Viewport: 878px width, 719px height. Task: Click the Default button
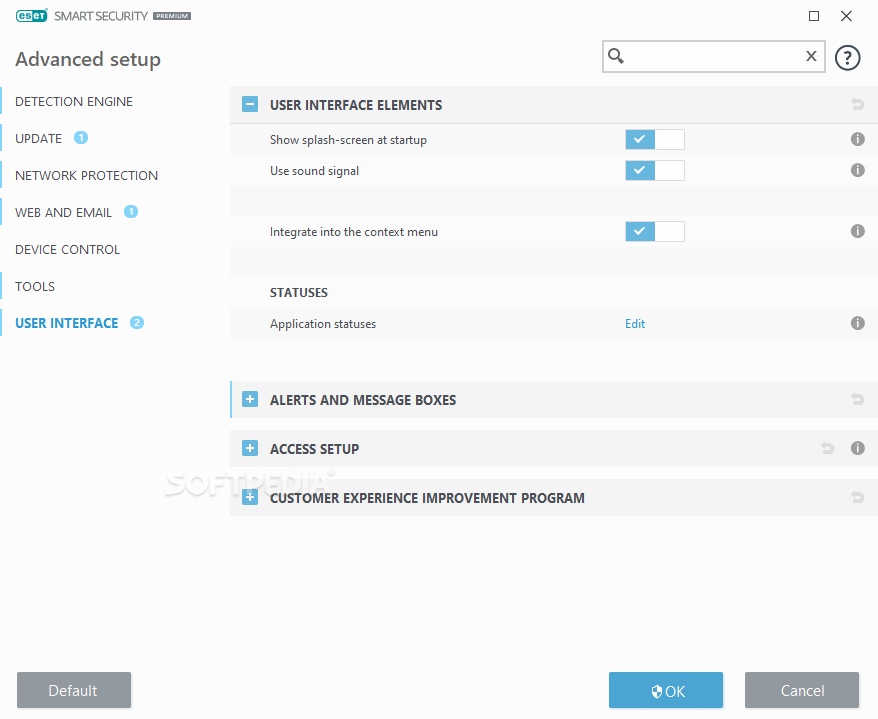[x=74, y=690]
